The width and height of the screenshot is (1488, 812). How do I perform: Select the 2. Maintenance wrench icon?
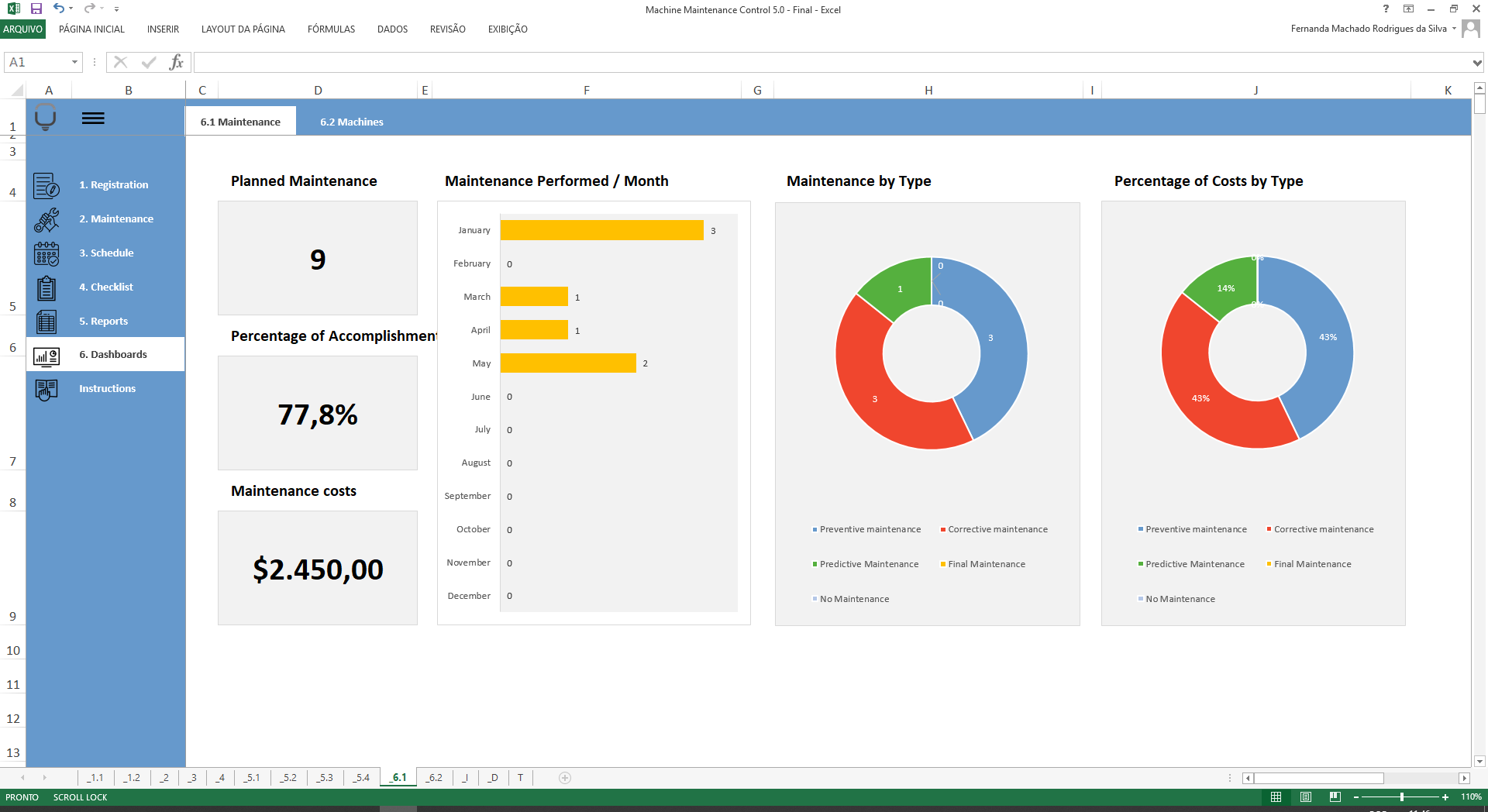(46, 218)
